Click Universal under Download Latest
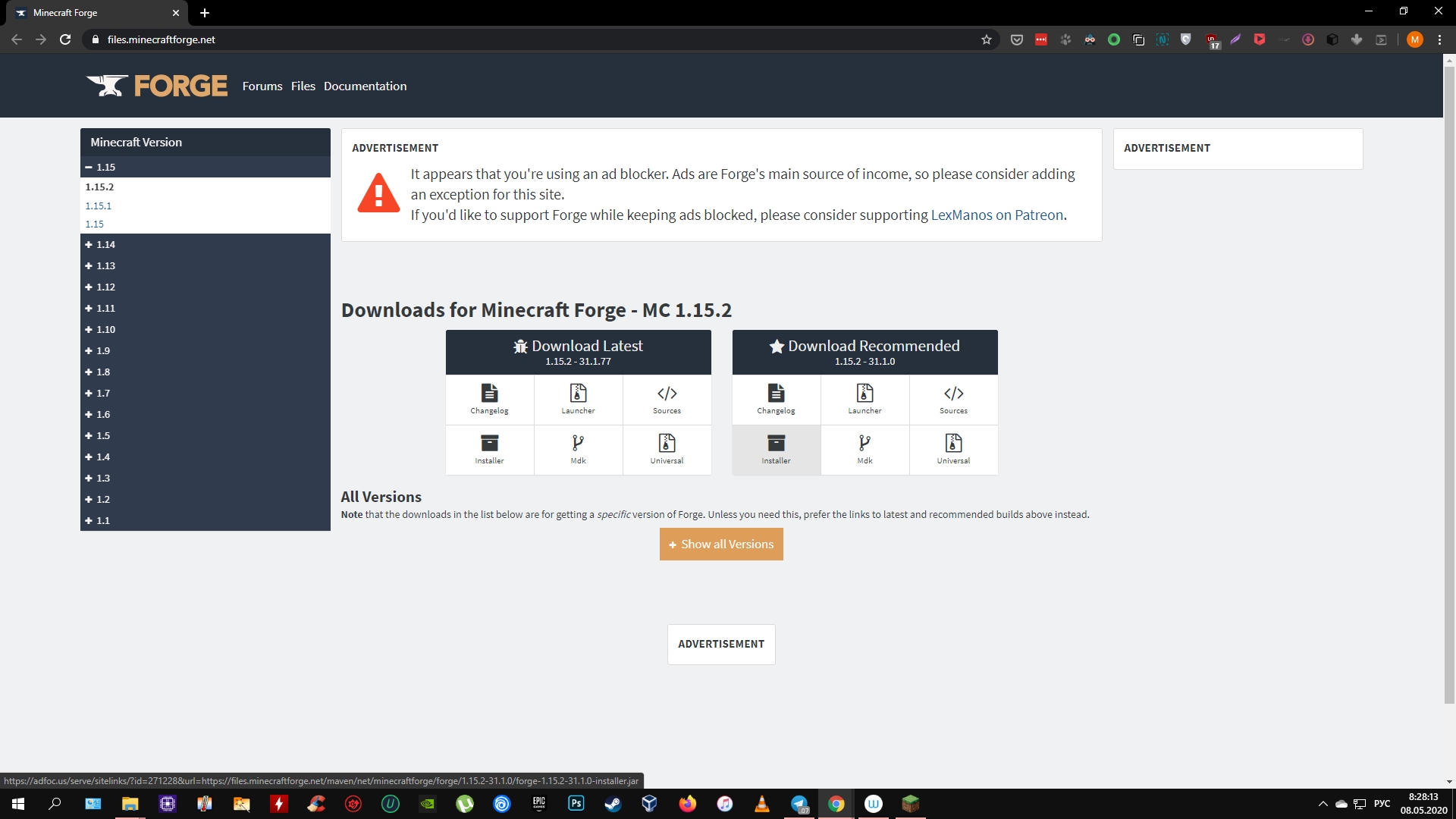1456x819 pixels. (x=667, y=450)
